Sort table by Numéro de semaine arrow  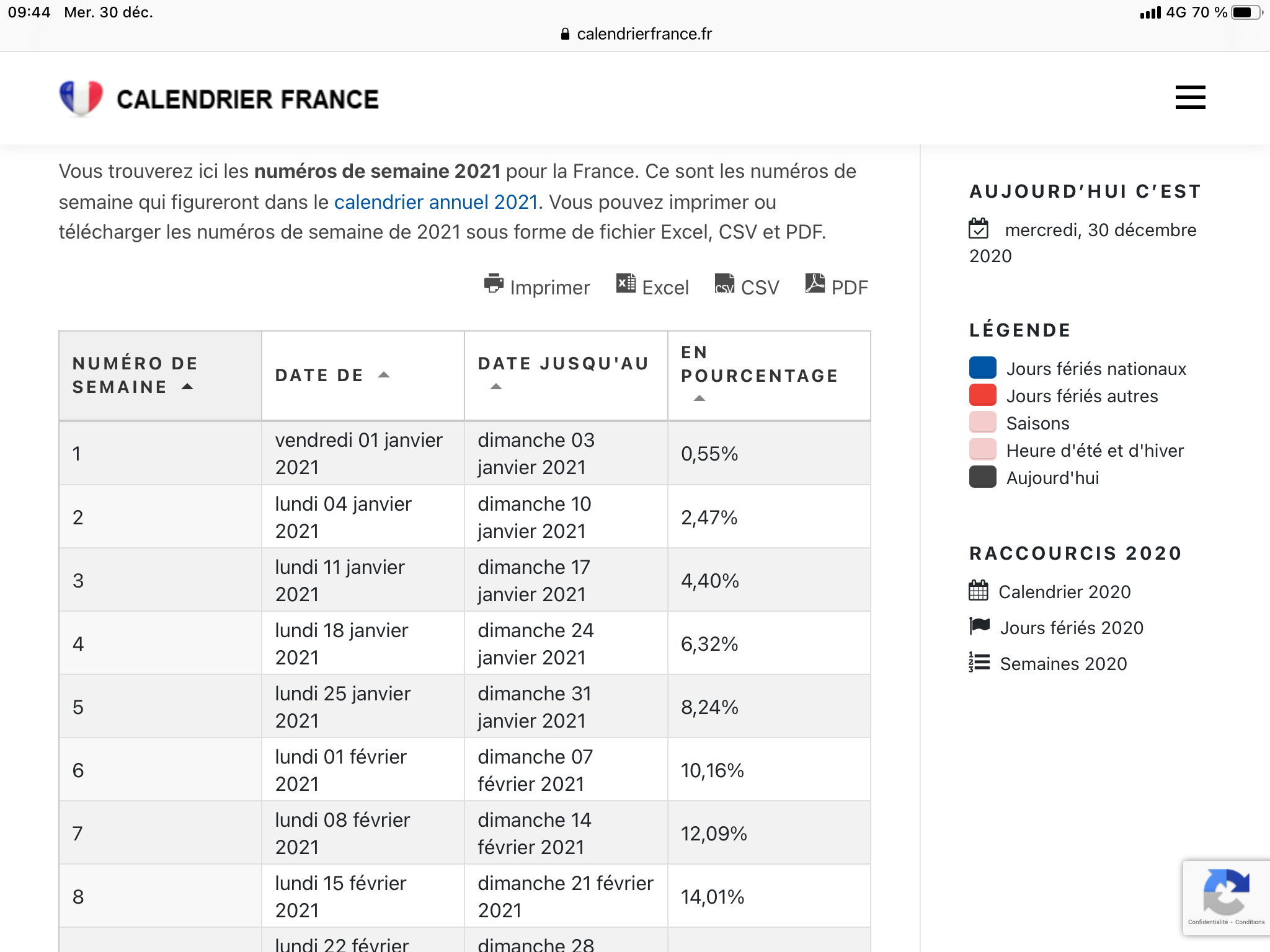(187, 387)
